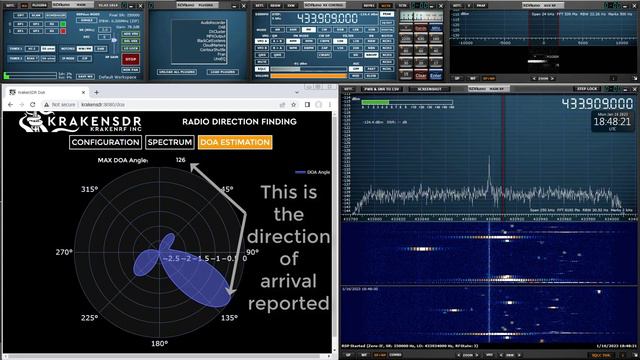Select the DOA ESTIMATION page
The width and height of the screenshot is (640, 360).
coord(235,142)
